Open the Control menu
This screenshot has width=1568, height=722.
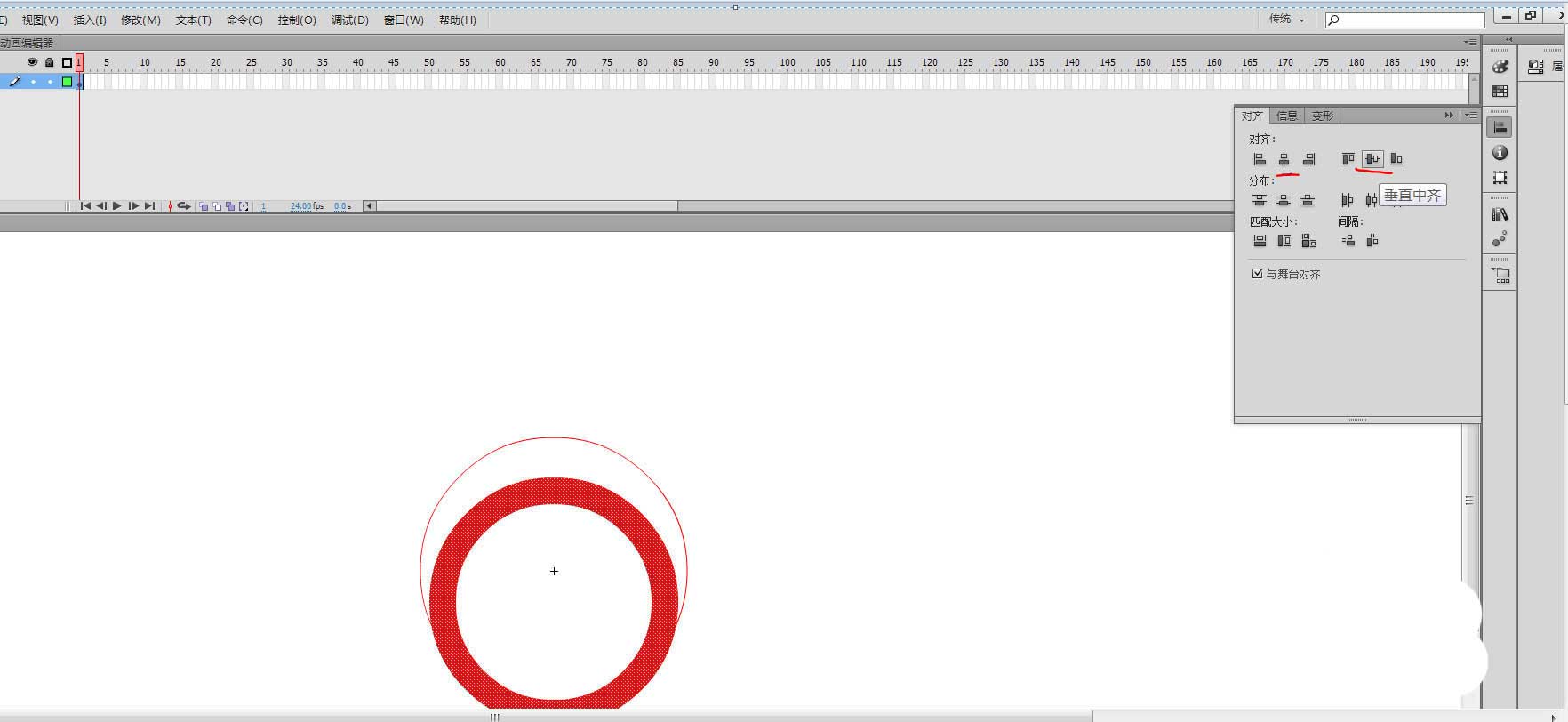pyautogui.click(x=297, y=20)
